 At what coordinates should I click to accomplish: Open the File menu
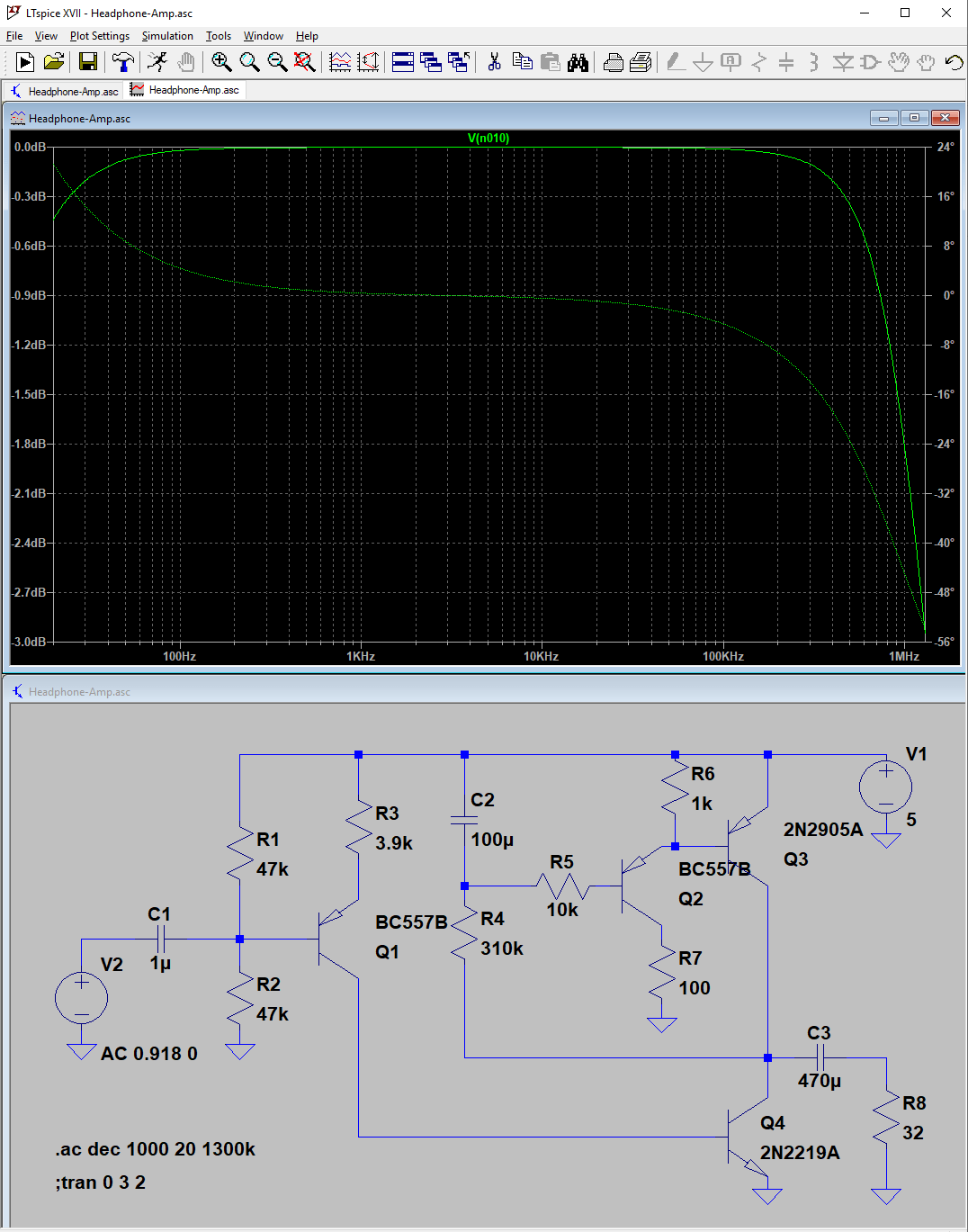[14, 36]
